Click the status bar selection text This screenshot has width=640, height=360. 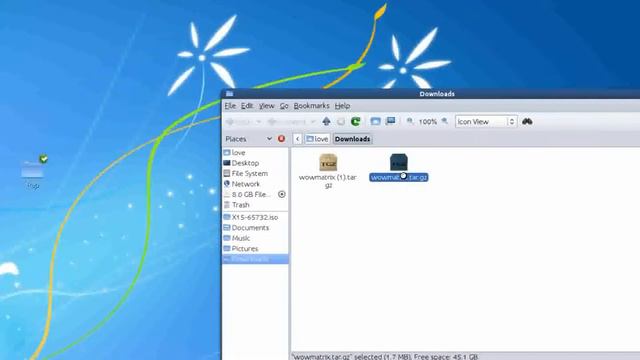coord(385,357)
